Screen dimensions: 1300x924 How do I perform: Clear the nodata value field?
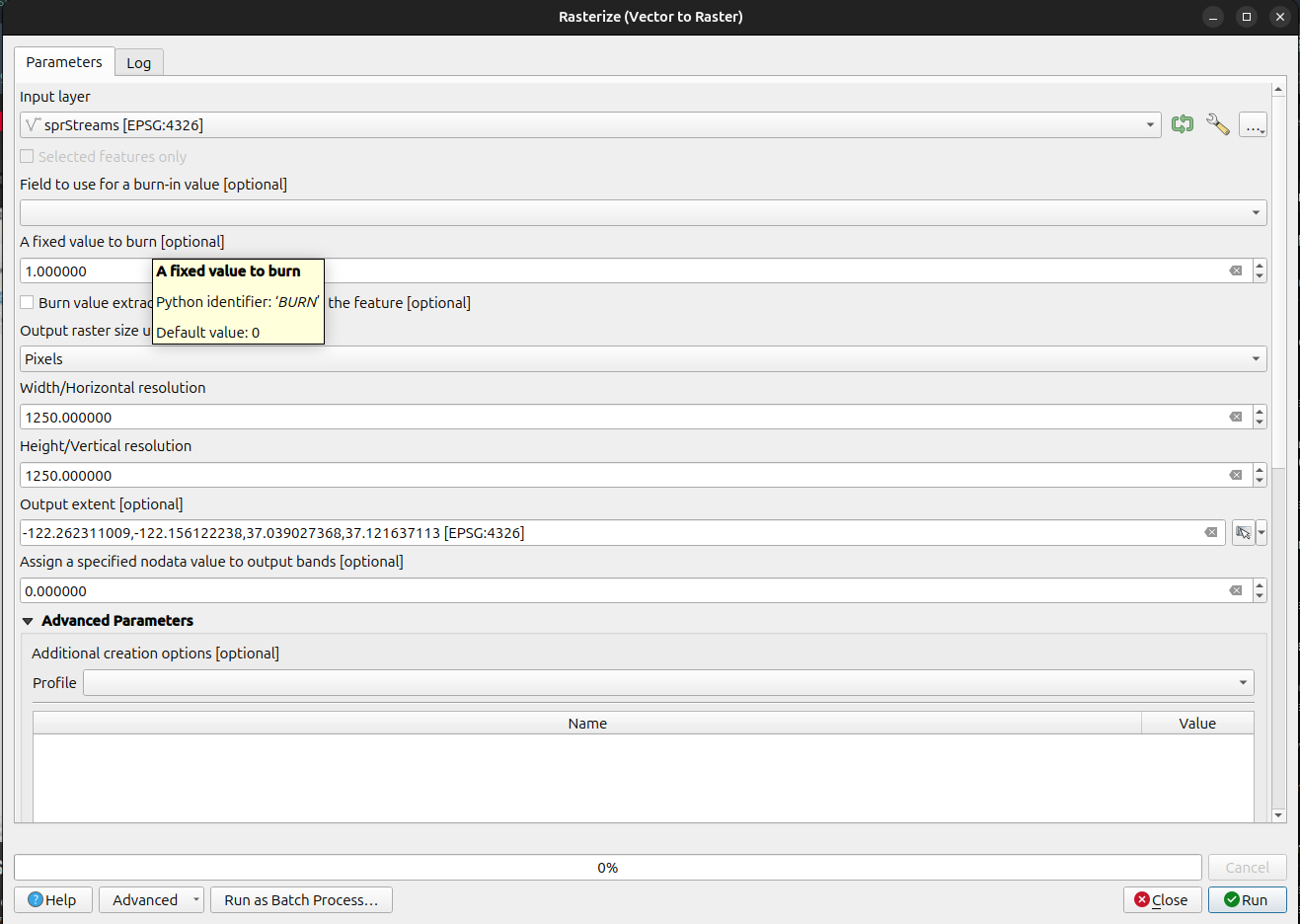[1235, 590]
